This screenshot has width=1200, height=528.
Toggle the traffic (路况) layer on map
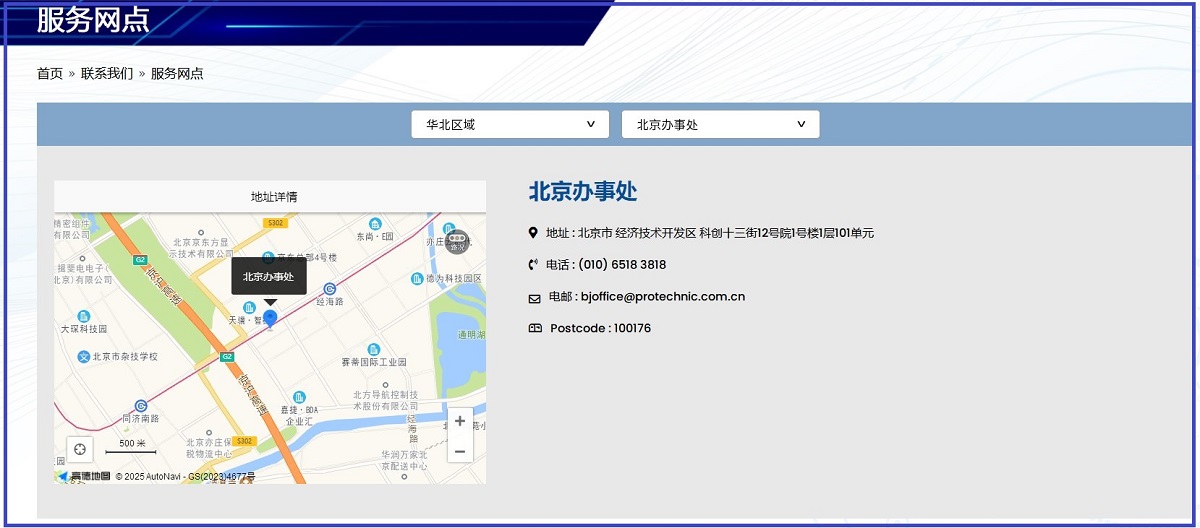[x=457, y=241]
